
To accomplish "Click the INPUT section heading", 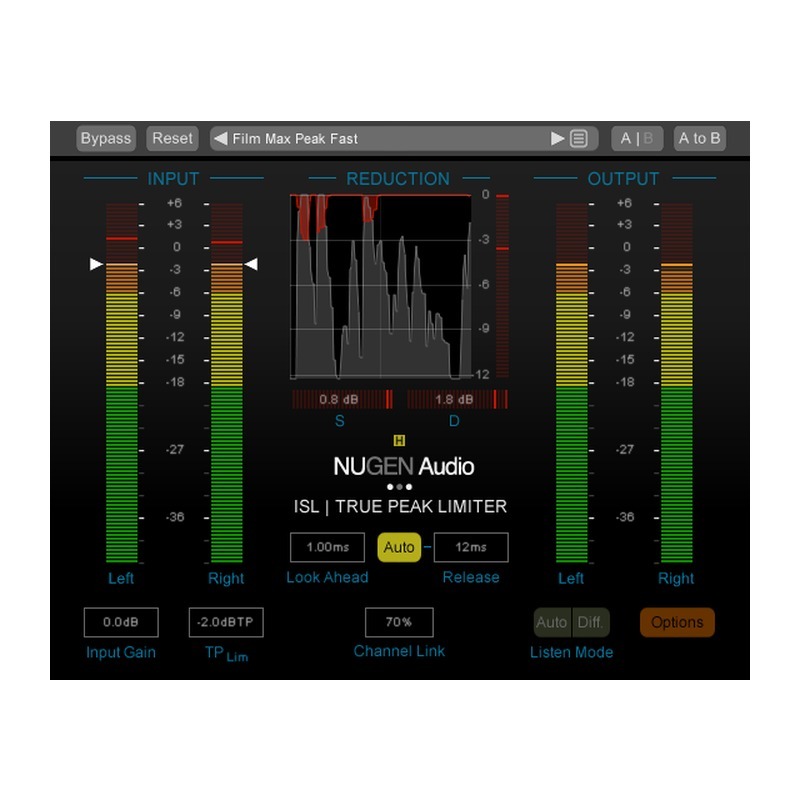I will pos(173,179).
